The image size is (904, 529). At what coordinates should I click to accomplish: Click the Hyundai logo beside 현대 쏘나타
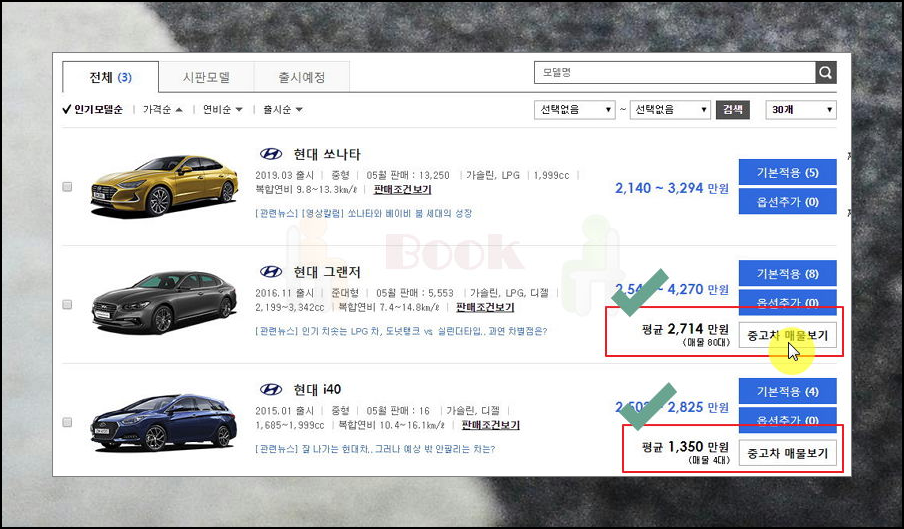(x=270, y=154)
